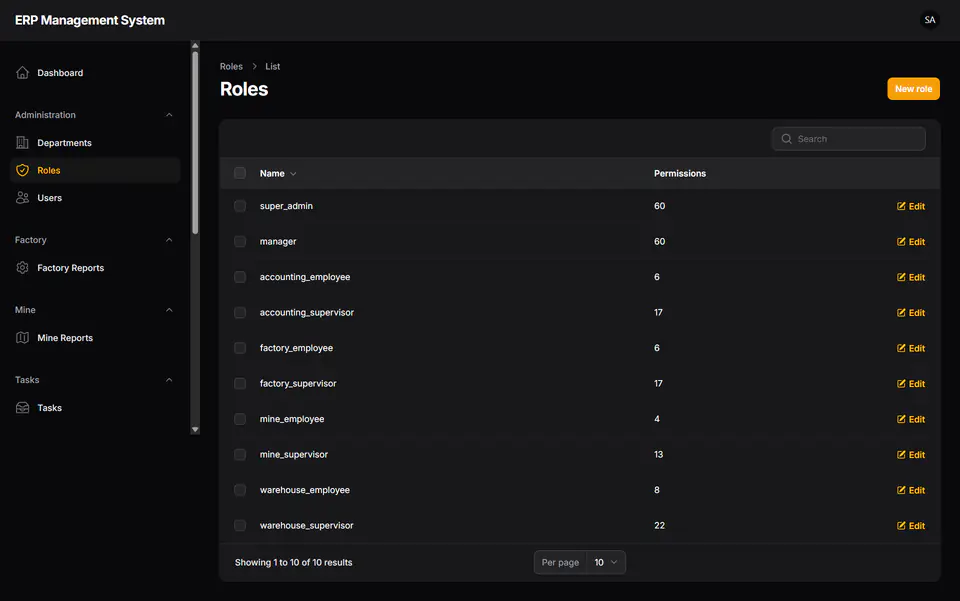Click the edit pencil icon for manager
960x601 pixels.
[901, 242]
